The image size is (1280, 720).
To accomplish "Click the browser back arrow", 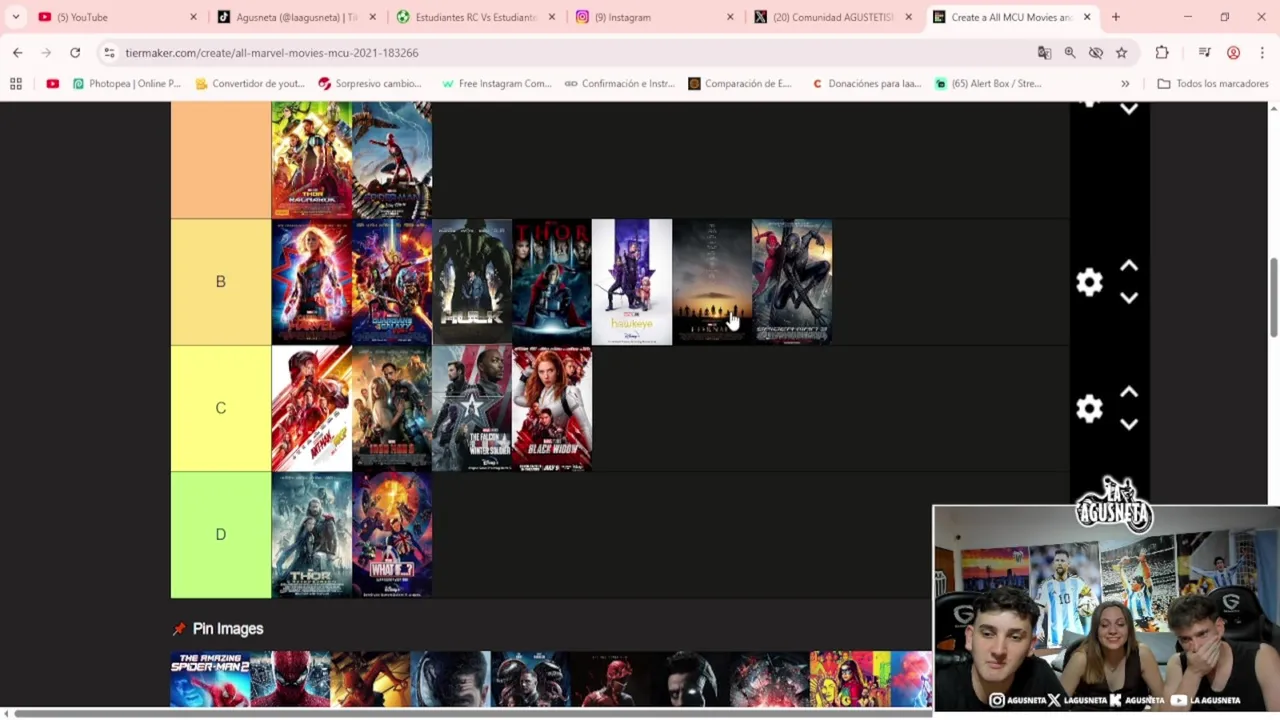I will [x=17, y=52].
